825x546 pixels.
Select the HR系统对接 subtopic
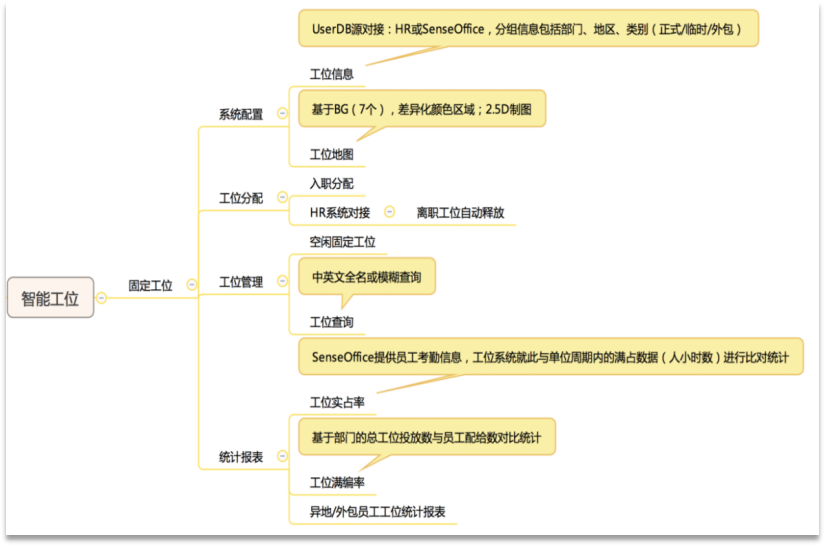point(340,213)
